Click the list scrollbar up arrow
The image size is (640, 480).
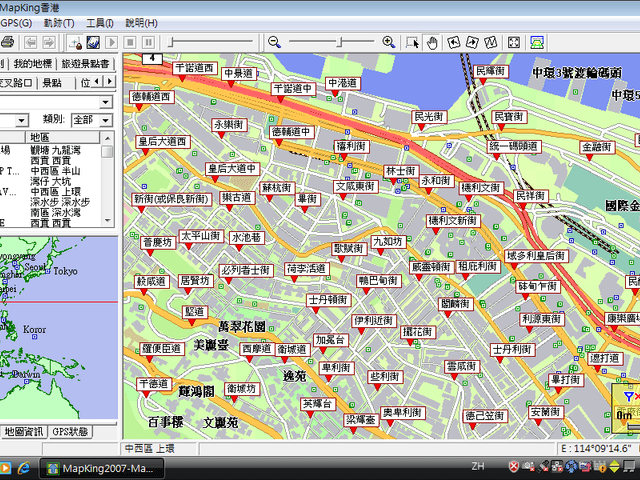107,138
